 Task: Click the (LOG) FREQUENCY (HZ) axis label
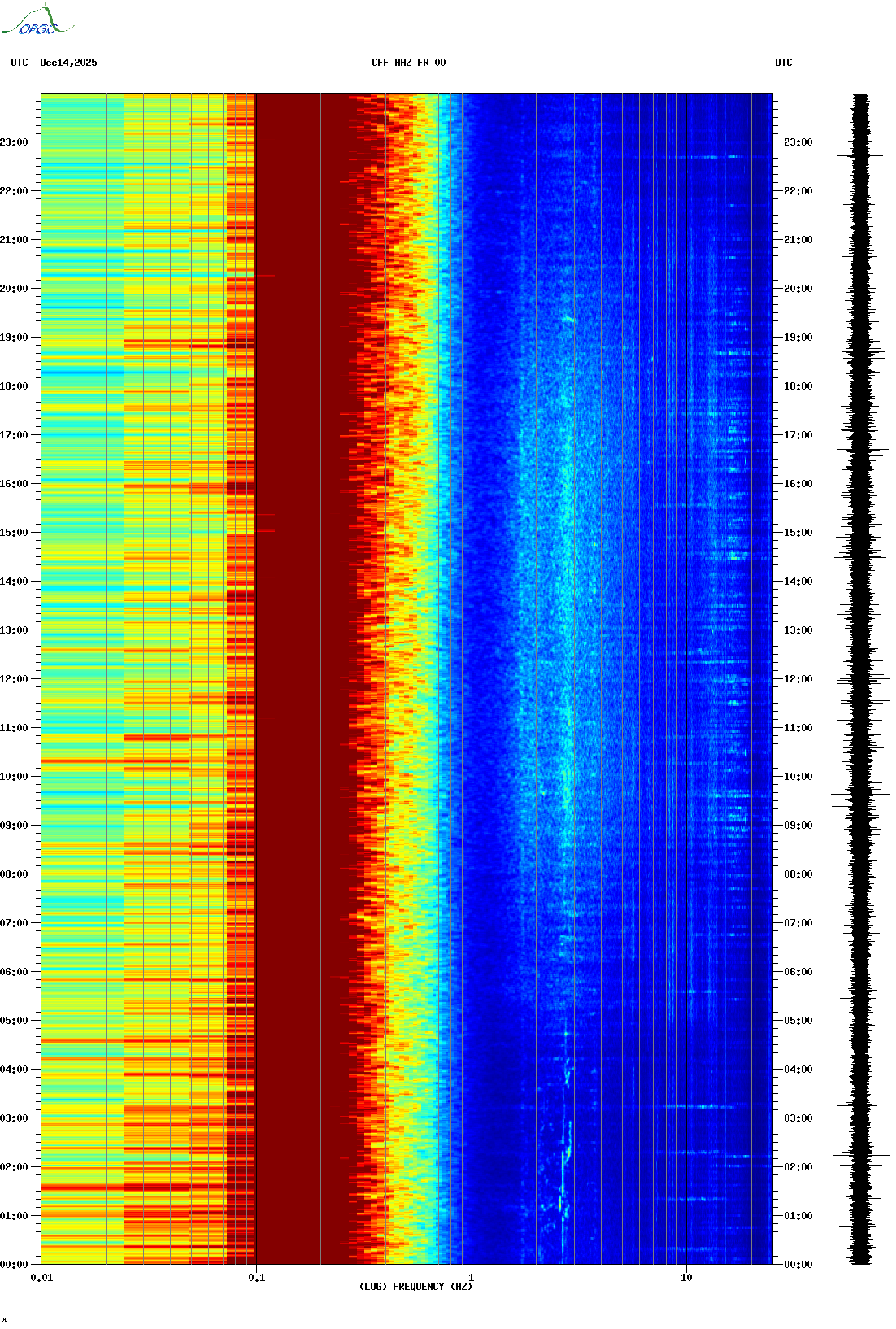(415, 1286)
